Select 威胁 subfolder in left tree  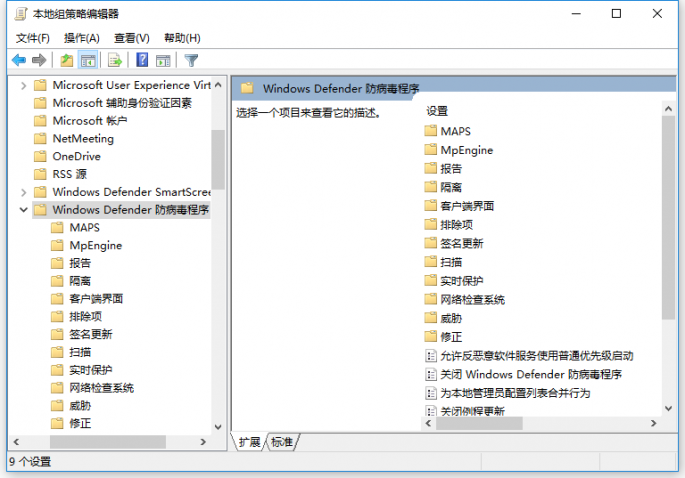tap(80, 406)
